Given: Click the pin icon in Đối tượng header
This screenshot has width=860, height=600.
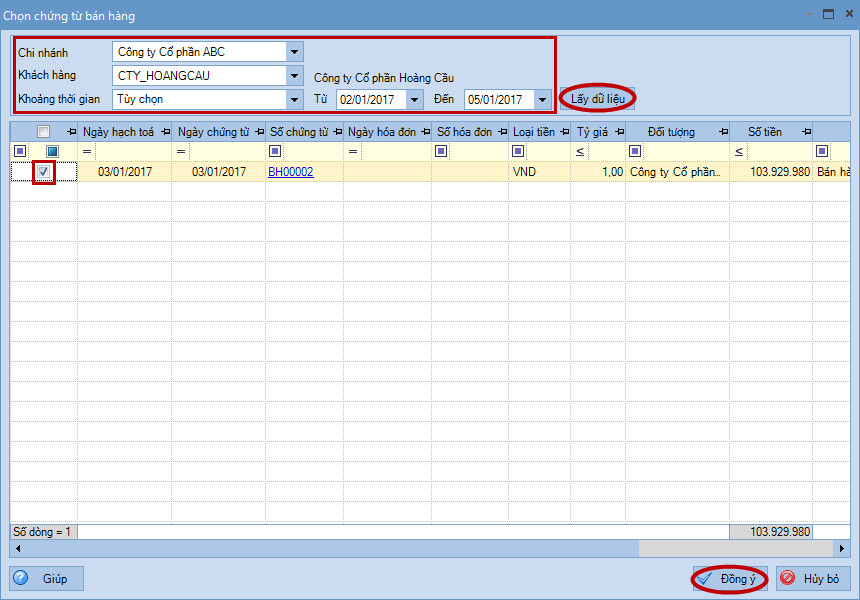Looking at the screenshot, I should (x=721, y=132).
